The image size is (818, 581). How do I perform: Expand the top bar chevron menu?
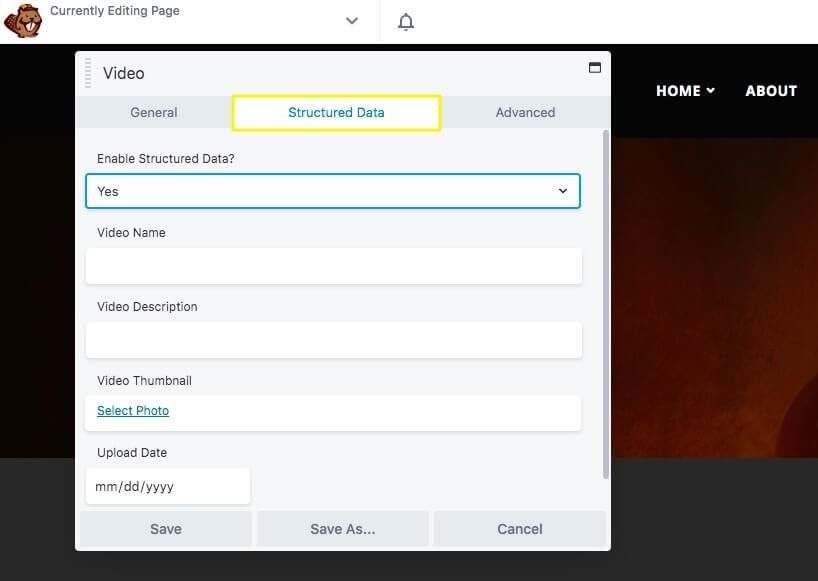351,21
